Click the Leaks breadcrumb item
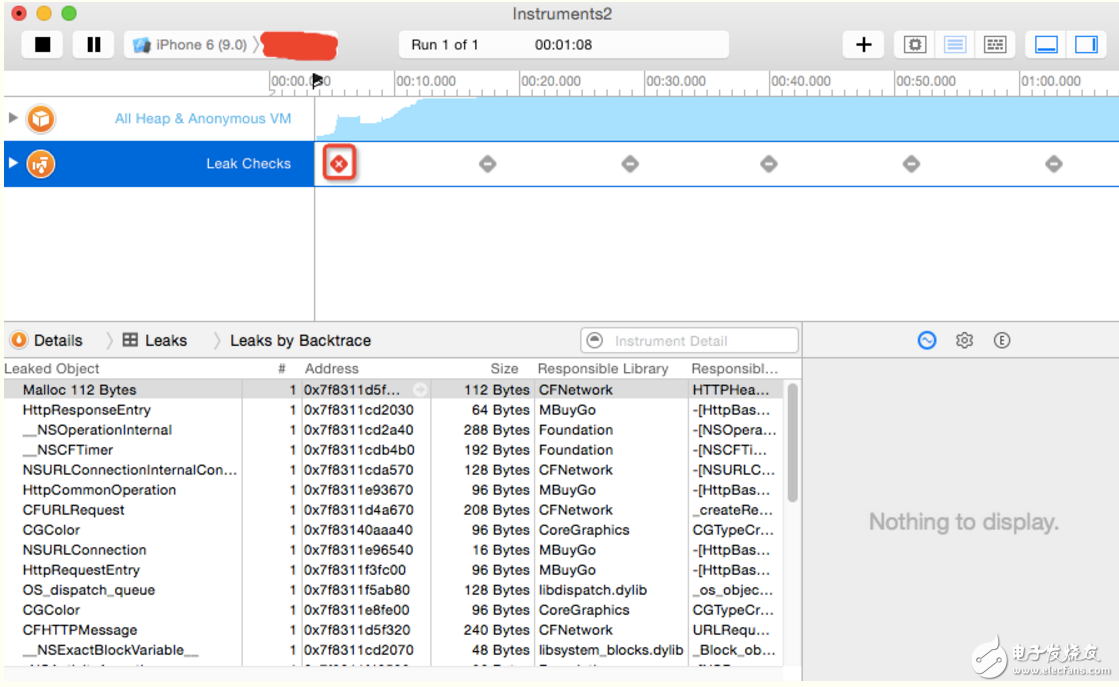Viewport: 1119px width, 687px height. click(155, 341)
